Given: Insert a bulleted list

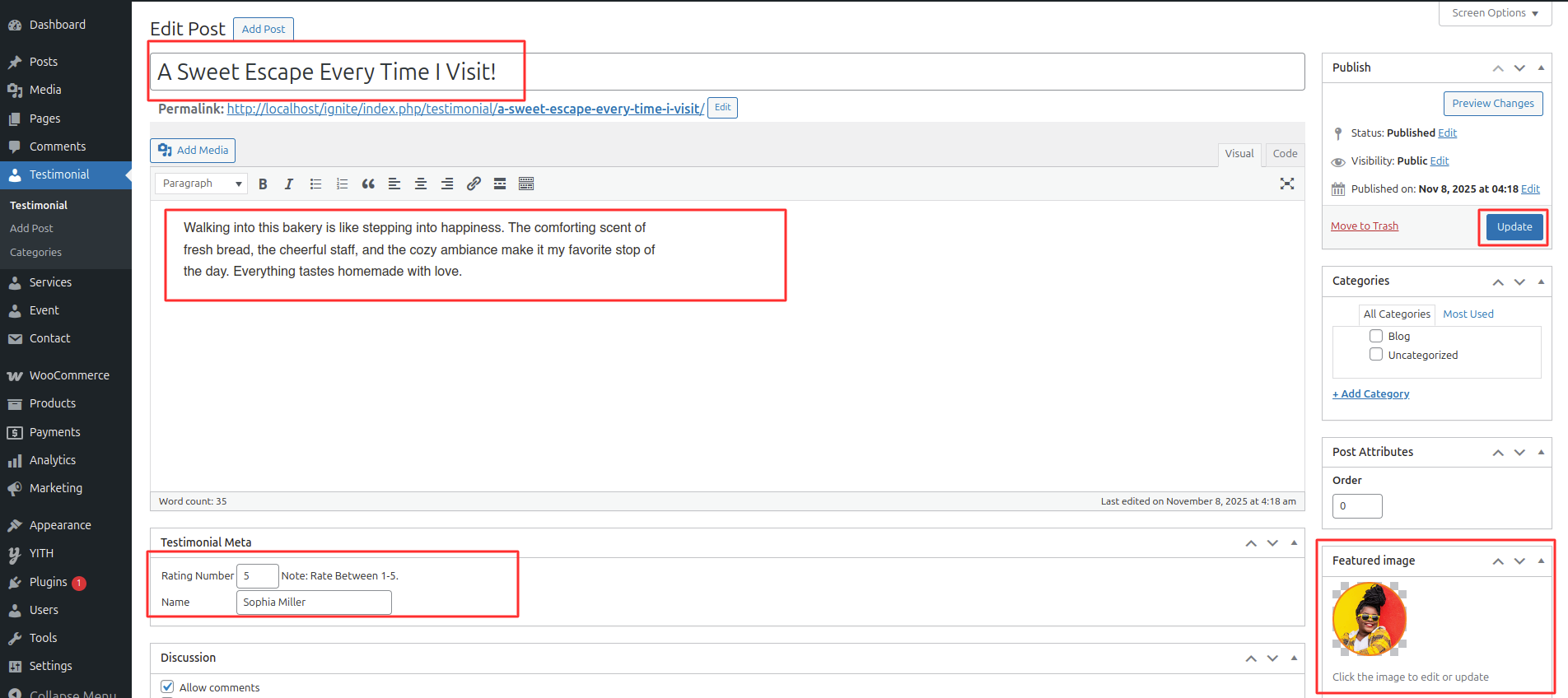Looking at the screenshot, I should coord(315,184).
